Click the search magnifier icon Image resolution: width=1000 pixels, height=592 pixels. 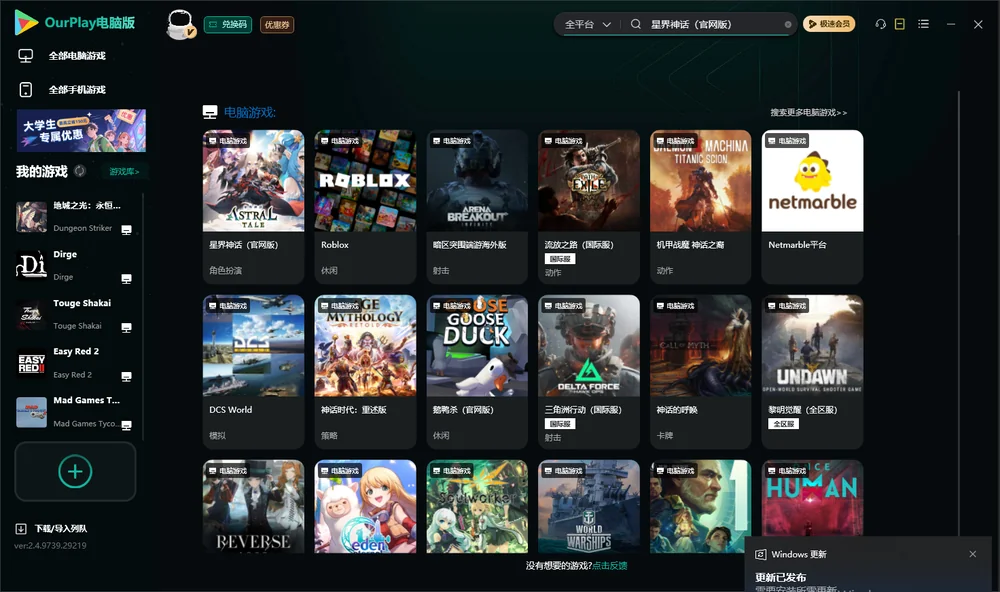pos(635,24)
